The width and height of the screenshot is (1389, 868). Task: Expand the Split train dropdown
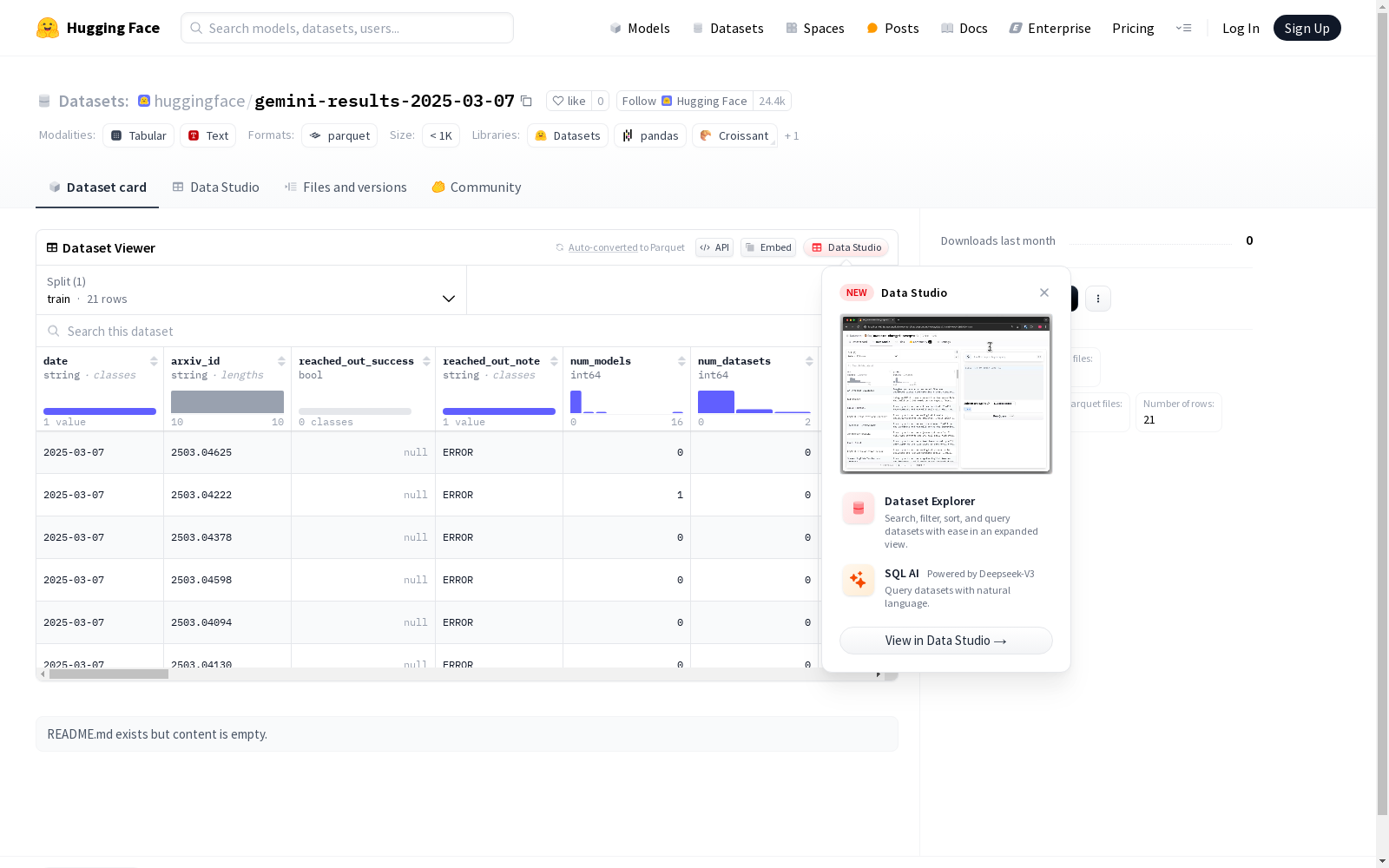[x=252, y=290]
